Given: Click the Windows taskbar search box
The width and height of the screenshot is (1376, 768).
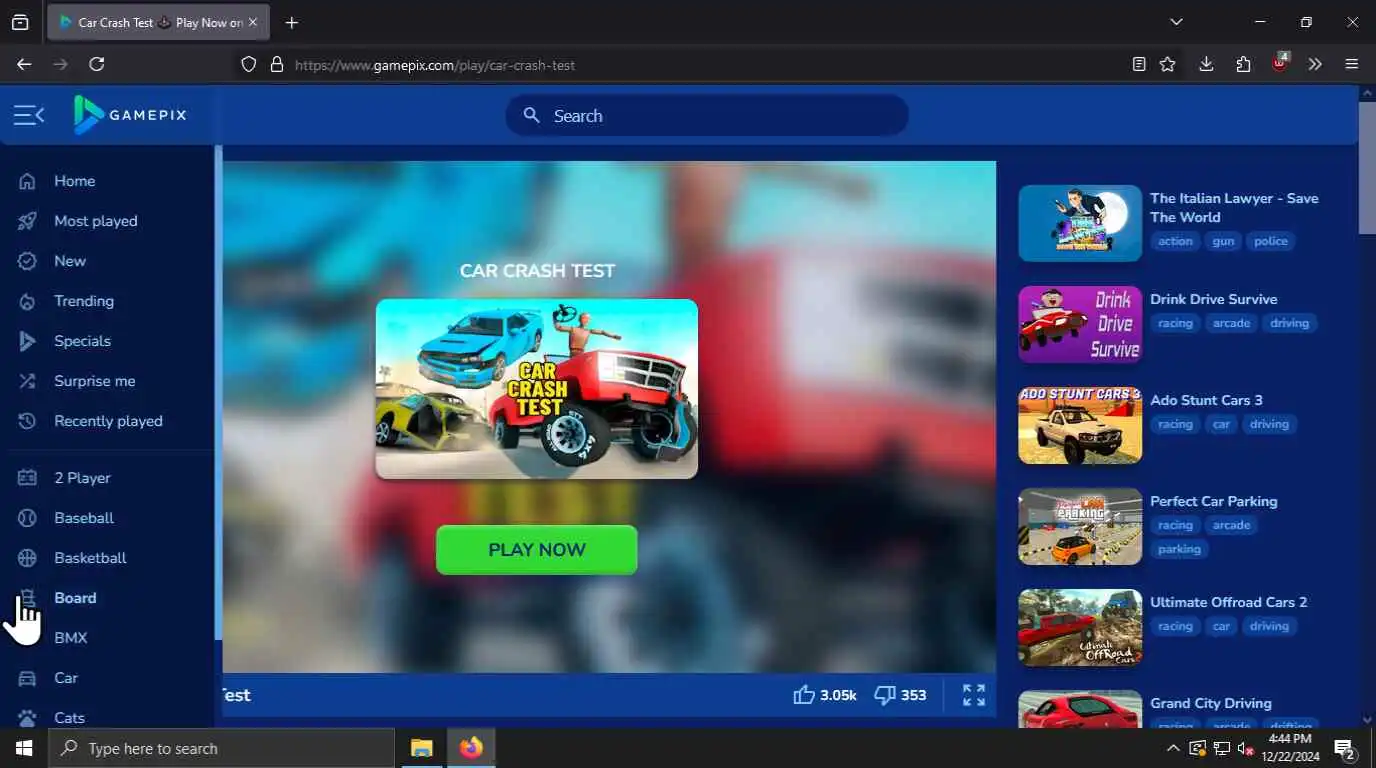Looking at the screenshot, I should click(222, 748).
